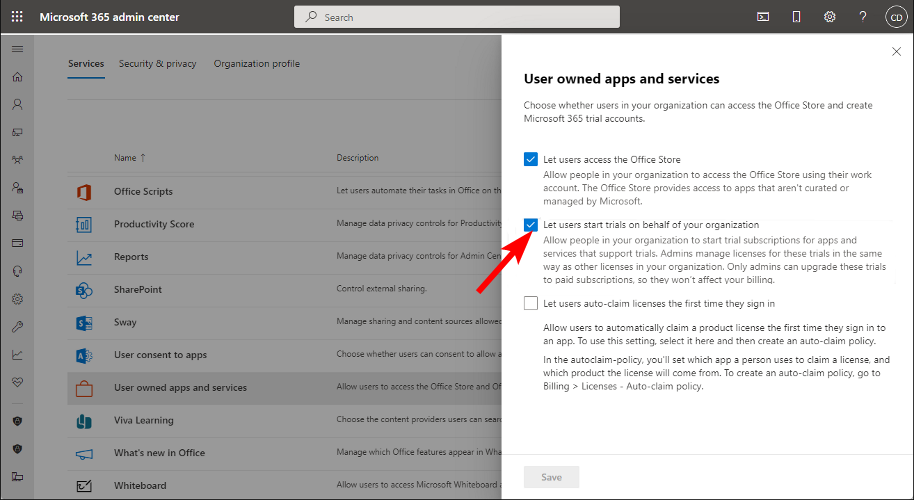Open Help question mark icon
The image size is (914, 500).
863,17
